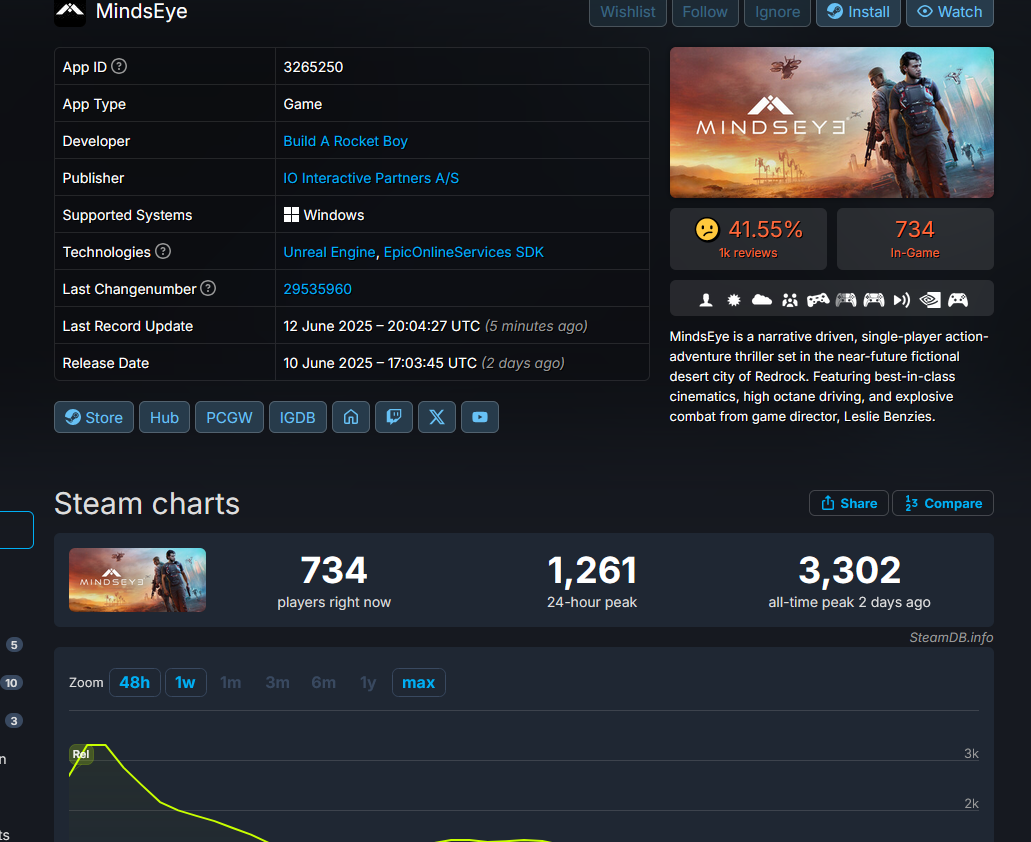Set chart zoom to 1w
The height and width of the screenshot is (842, 1031).
[x=185, y=682]
